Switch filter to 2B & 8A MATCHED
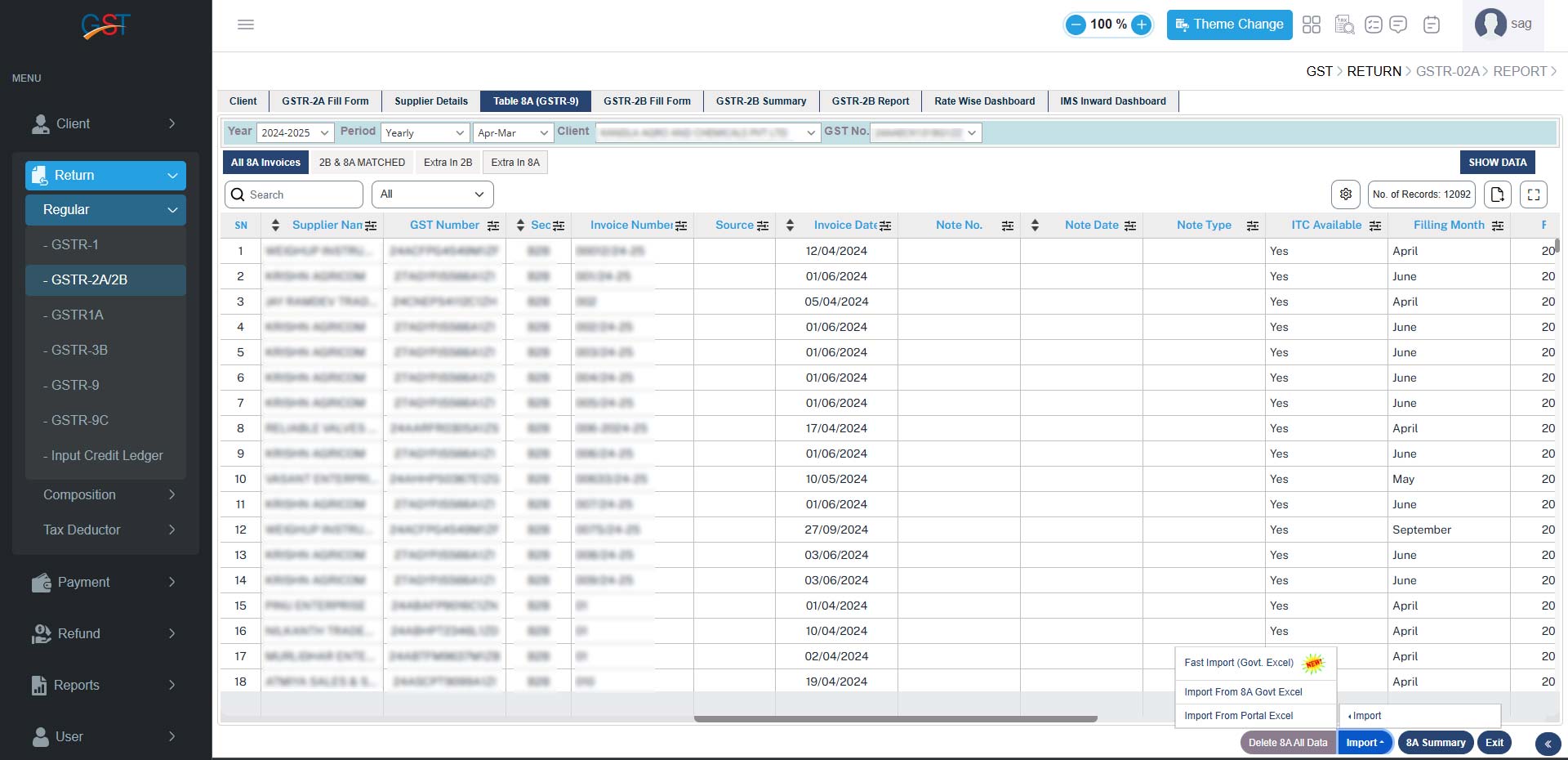Screen dimensions: 1568x760 pyautogui.click(x=362, y=163)
